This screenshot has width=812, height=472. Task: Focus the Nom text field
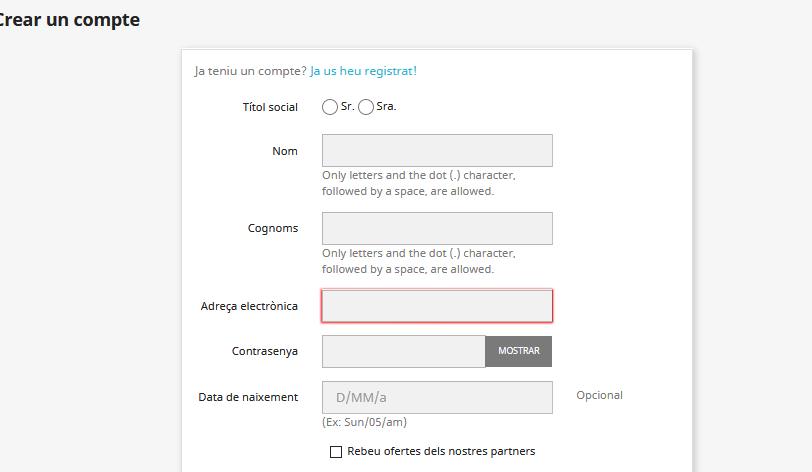[x=437, y=150]
